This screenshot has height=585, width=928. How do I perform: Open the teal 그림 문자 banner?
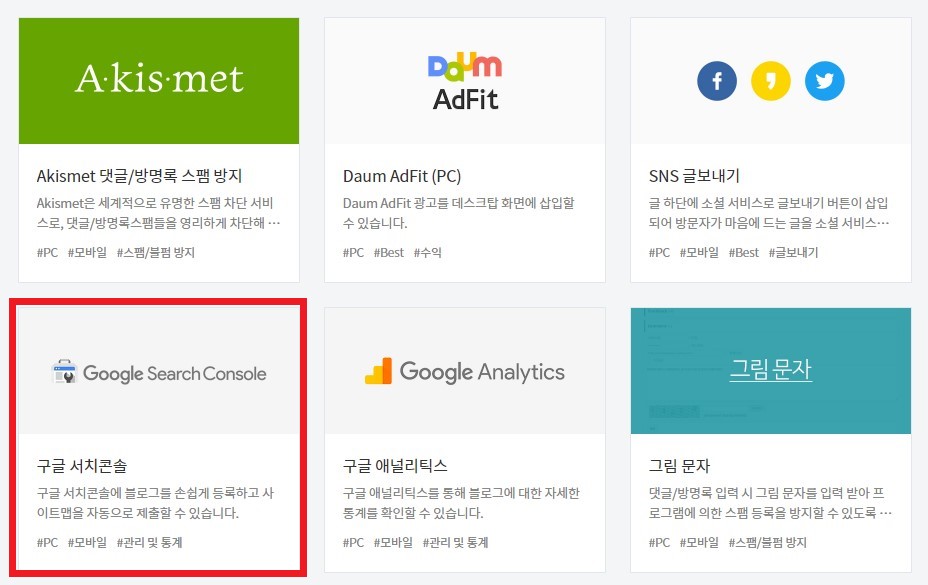click(771, 371)
